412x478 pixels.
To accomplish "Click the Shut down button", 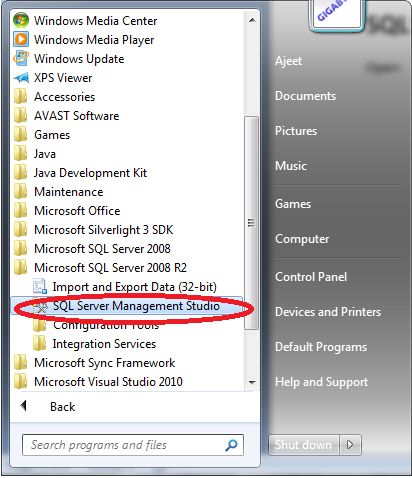I will pos(304,445).
